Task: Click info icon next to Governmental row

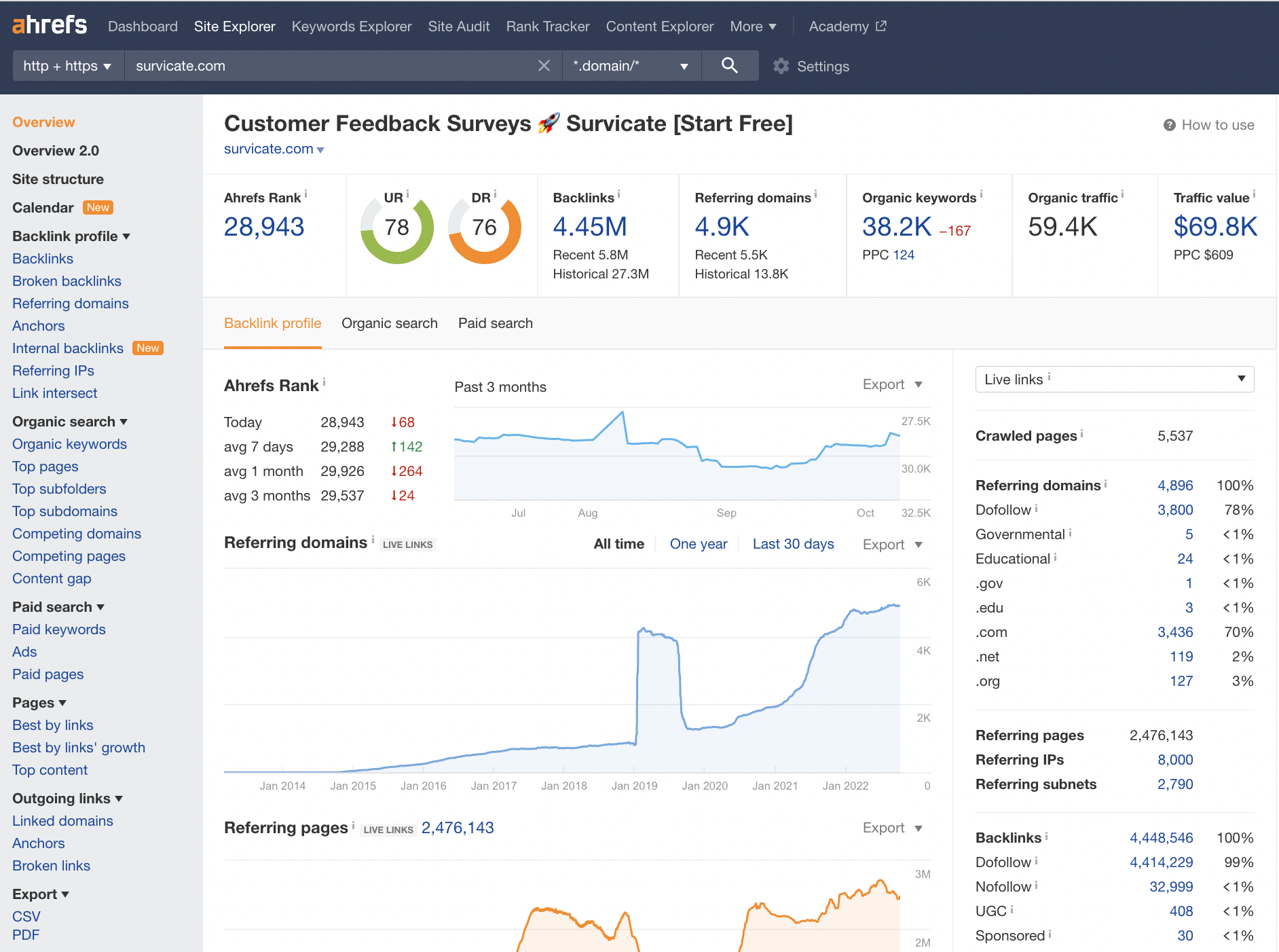Action: 1070,532
